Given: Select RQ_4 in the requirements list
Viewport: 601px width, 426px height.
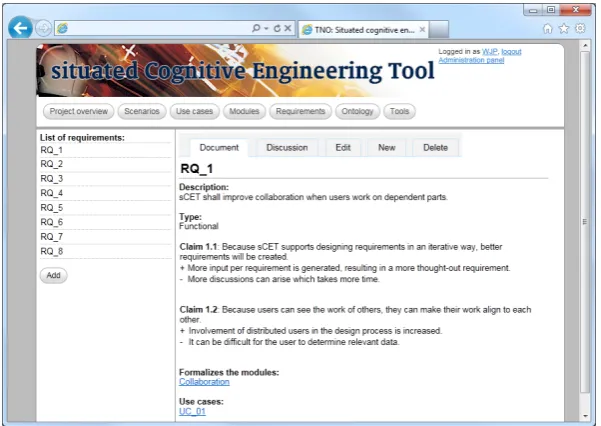Looking at the screenshot, I should pyautogui.click(x=105, y=193).
